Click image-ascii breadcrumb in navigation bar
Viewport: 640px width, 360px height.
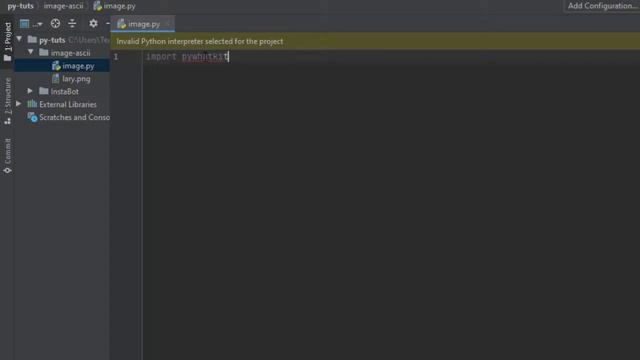pyautogui.click(x=63, y=6)
